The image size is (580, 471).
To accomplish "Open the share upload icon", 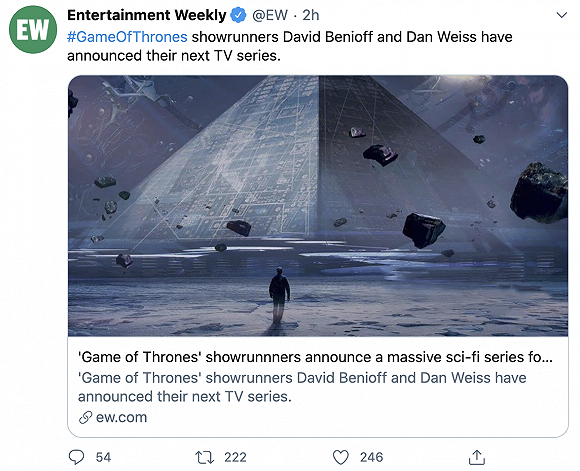I will pyautogui.click(x=477, y=457).
